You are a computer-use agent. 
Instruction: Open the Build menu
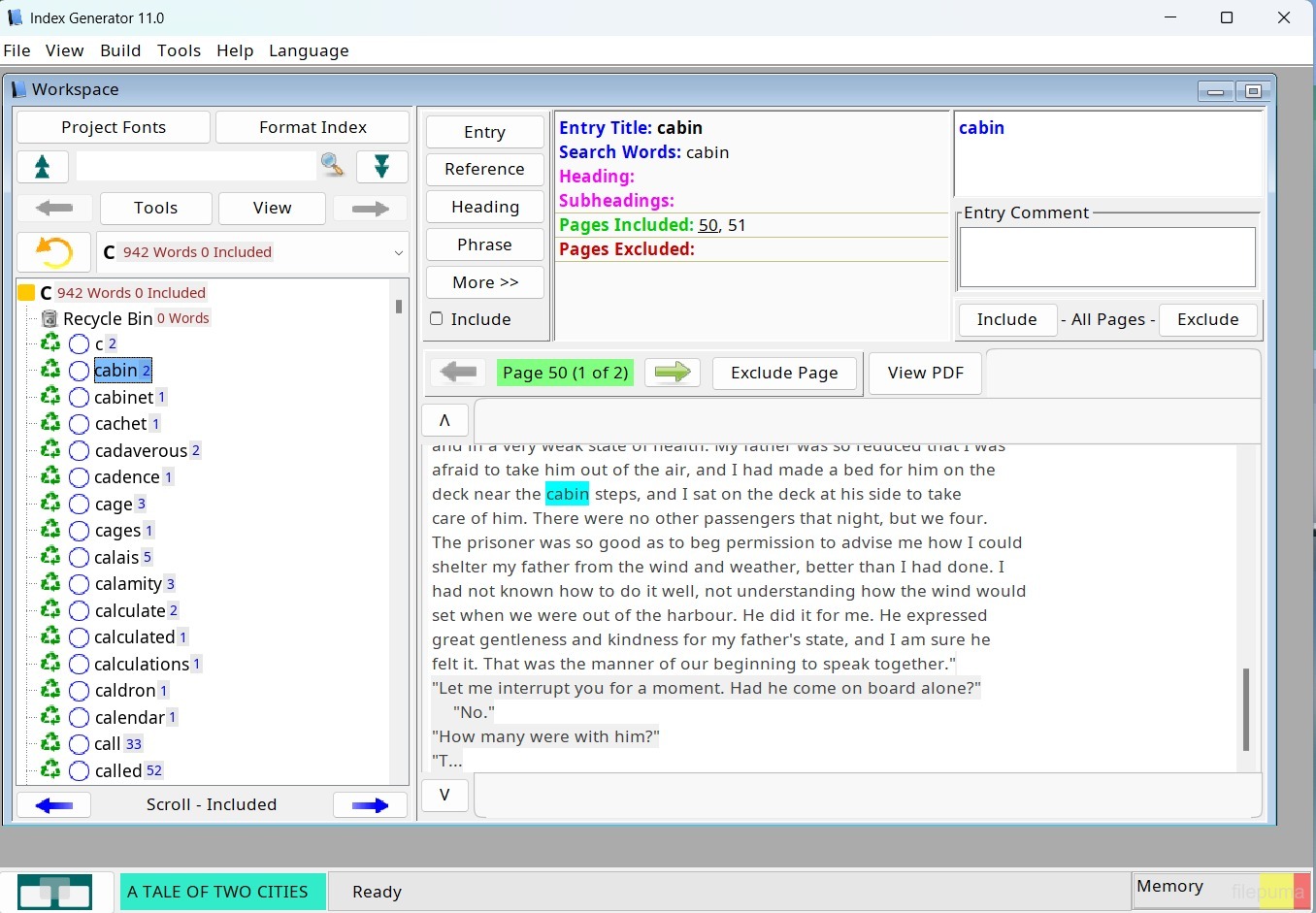(120, 50)
